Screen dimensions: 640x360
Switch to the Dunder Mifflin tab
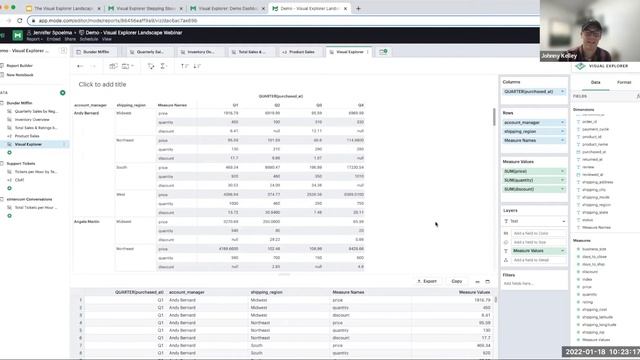pos(96,52)
